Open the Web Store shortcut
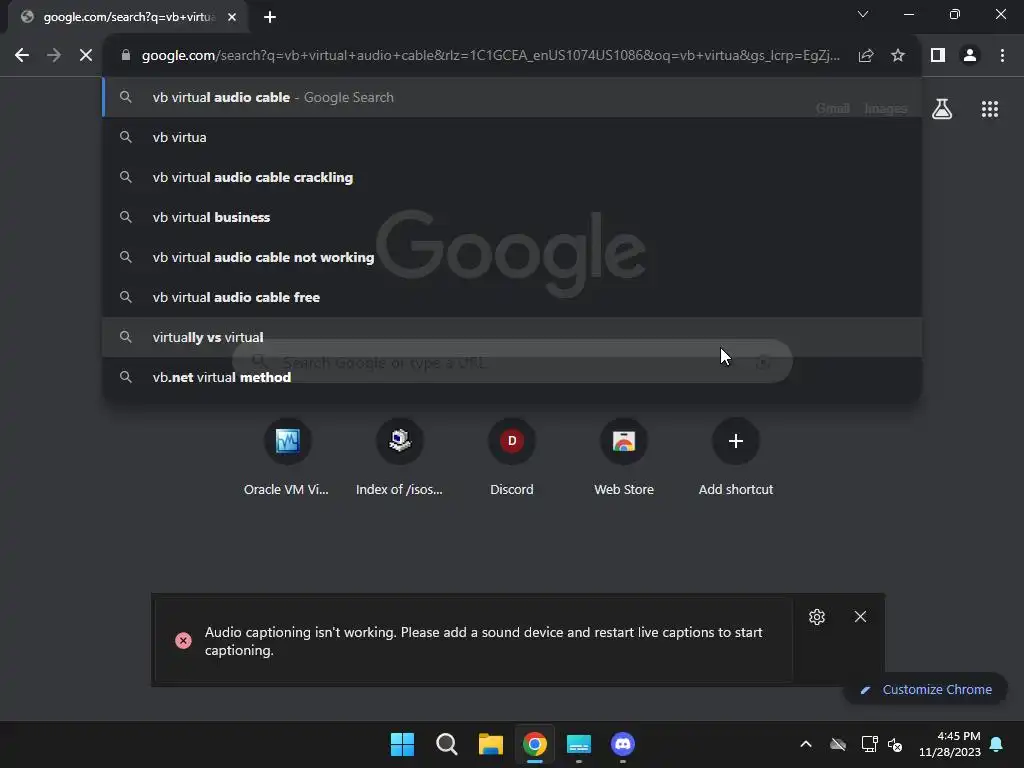The width and height of the screenshot is (1024, 768). click(624, 457)
